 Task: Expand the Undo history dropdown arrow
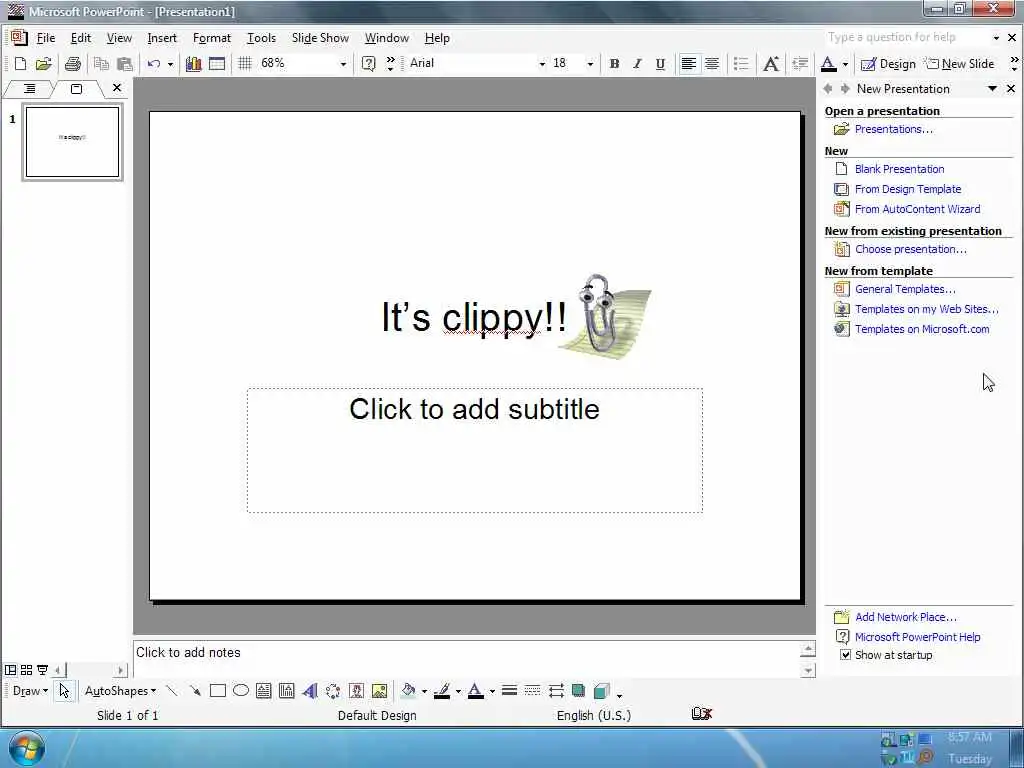click(170, 63)
